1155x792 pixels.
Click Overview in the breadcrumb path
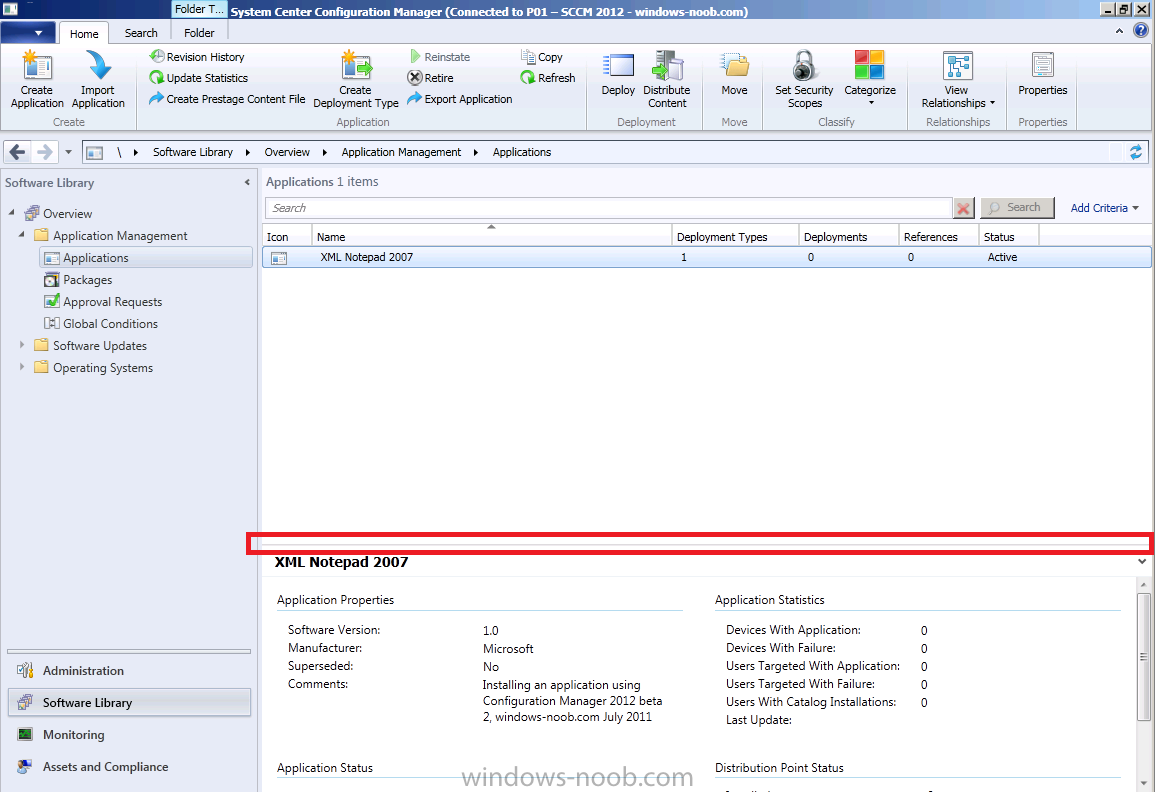[x=287, y=152]
